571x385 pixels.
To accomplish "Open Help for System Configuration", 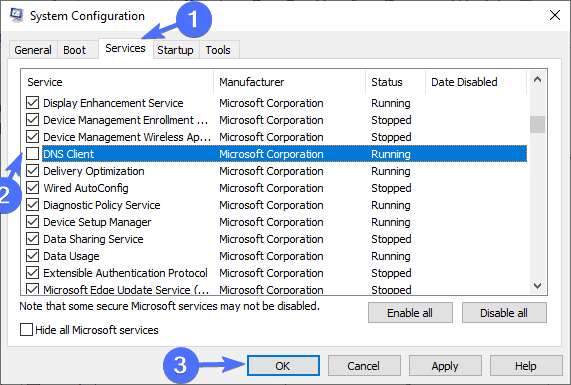I will pyautogui.click(x=526, y=366).
